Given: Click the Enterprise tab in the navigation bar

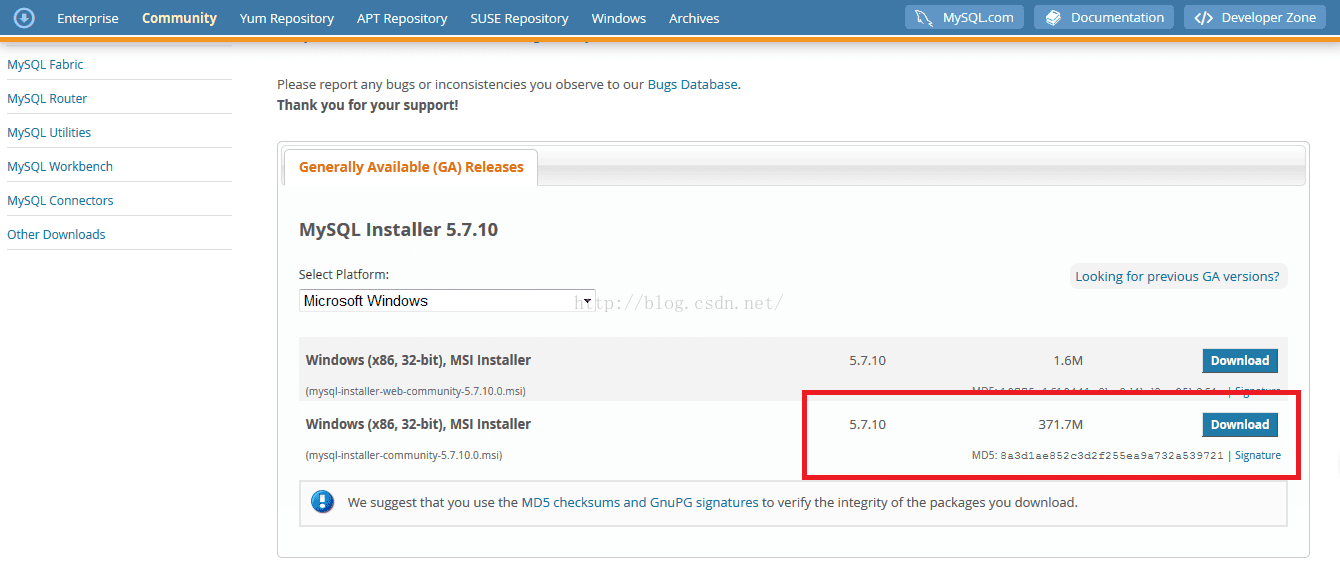Looking at the screenshot, I should coord(88,17).
